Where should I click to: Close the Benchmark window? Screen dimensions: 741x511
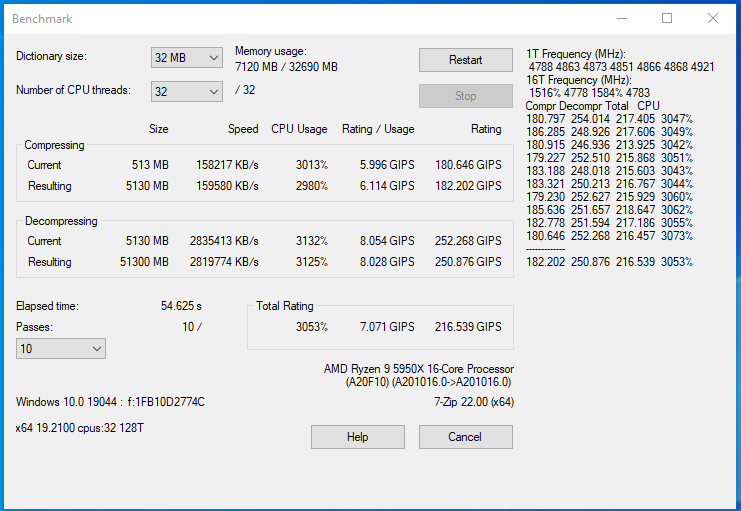[713, 18]
